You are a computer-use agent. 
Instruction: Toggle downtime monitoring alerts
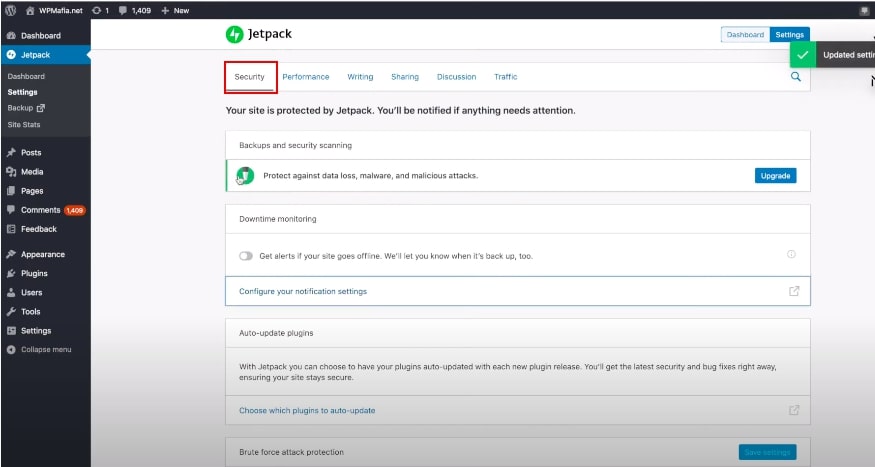[246, 256]
